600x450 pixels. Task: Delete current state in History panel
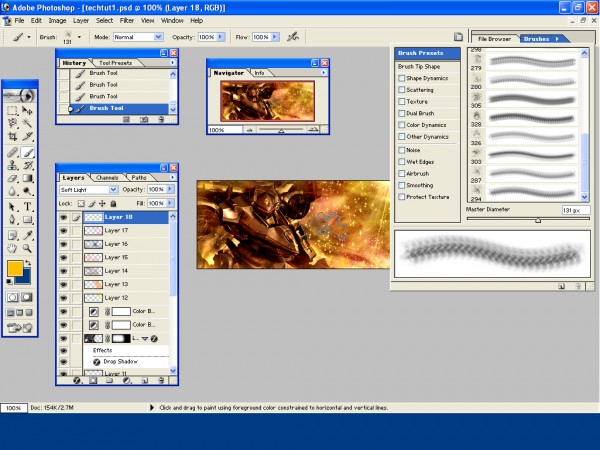click(x=161, y=120)
